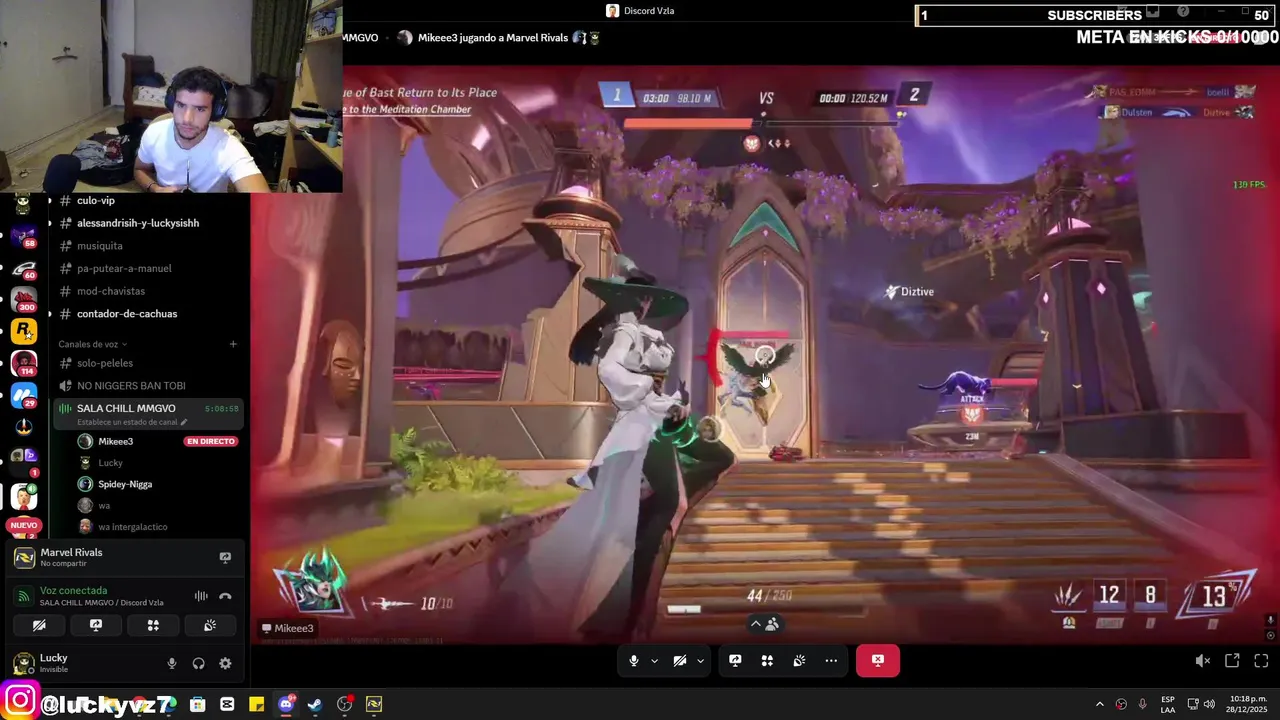Open Steam from the taskbar

tap(315, 704)
